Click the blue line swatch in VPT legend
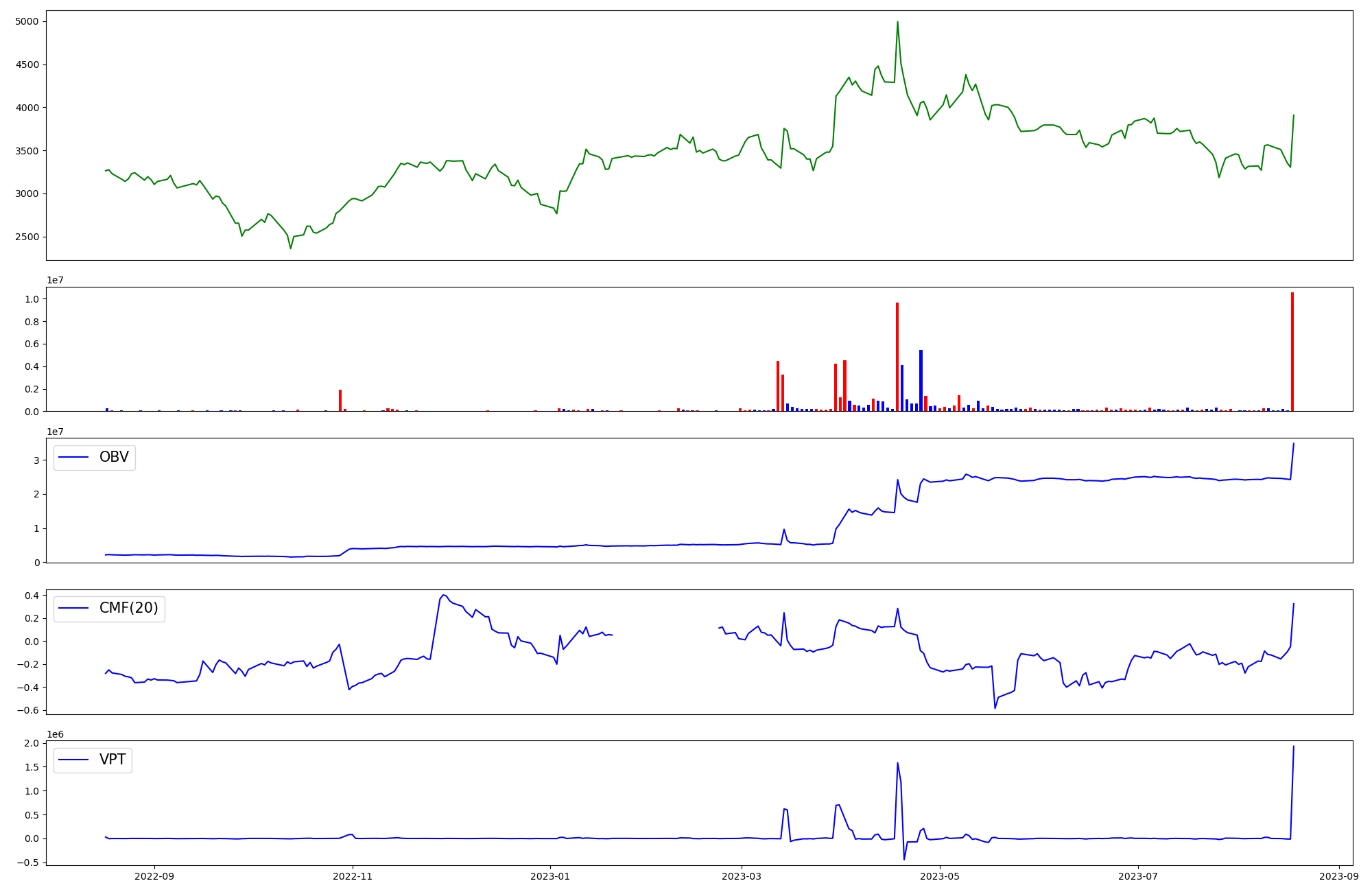Image resolution: width=1372 pixels, height=892 pixels. click(74, 760)
